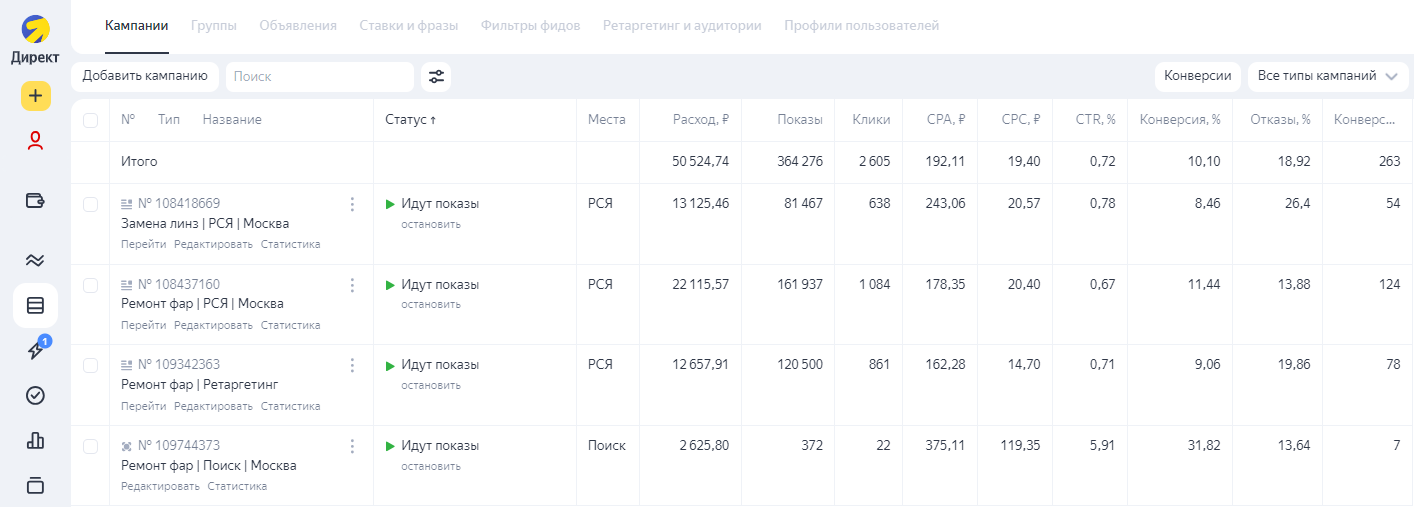Screen dimensions: 1414x507
Task: Select the checkbox for campaign № 108418669
Action: click(91, 204)
